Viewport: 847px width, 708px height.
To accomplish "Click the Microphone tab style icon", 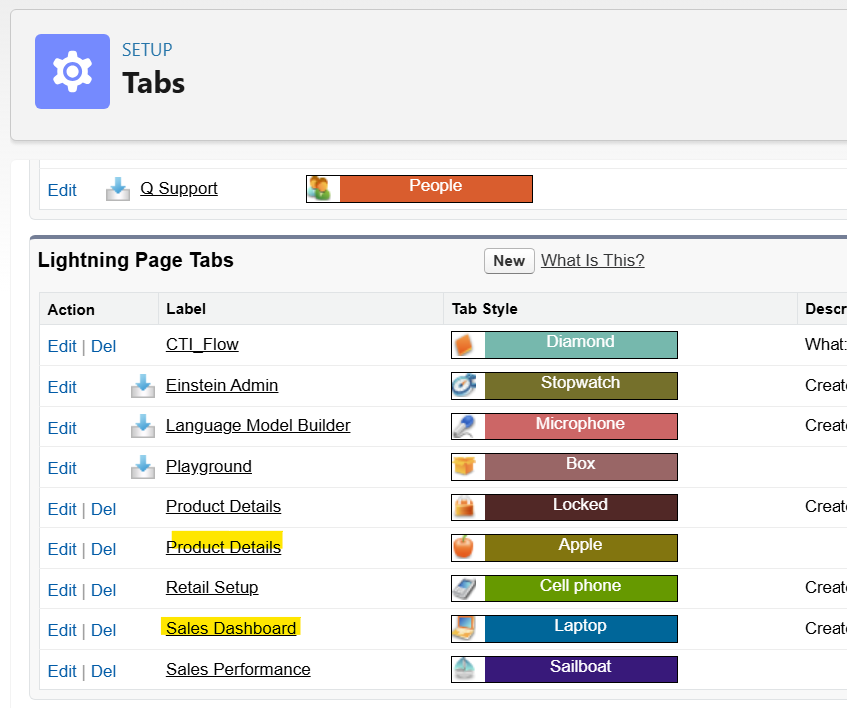I will click(x=467, y=427).
